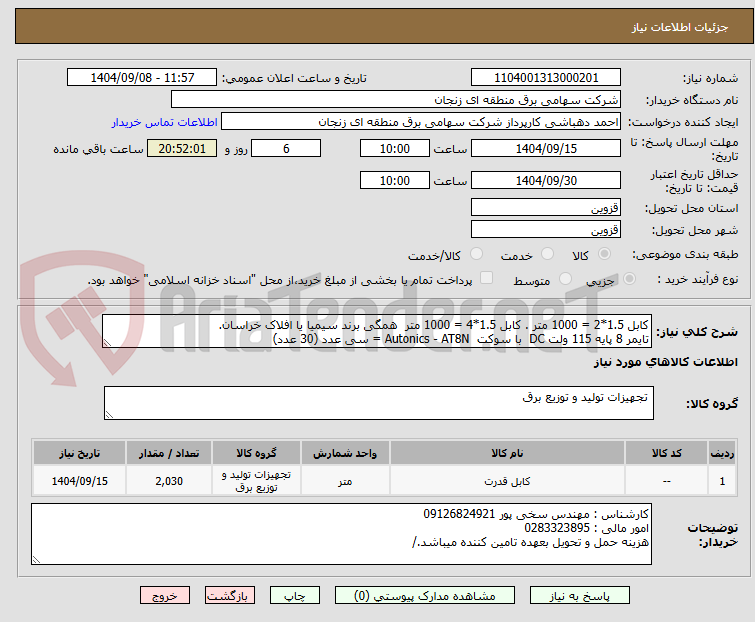Click the تعداد / مقدار column header
The image size is (755, 622).
(x=169, y=454)
